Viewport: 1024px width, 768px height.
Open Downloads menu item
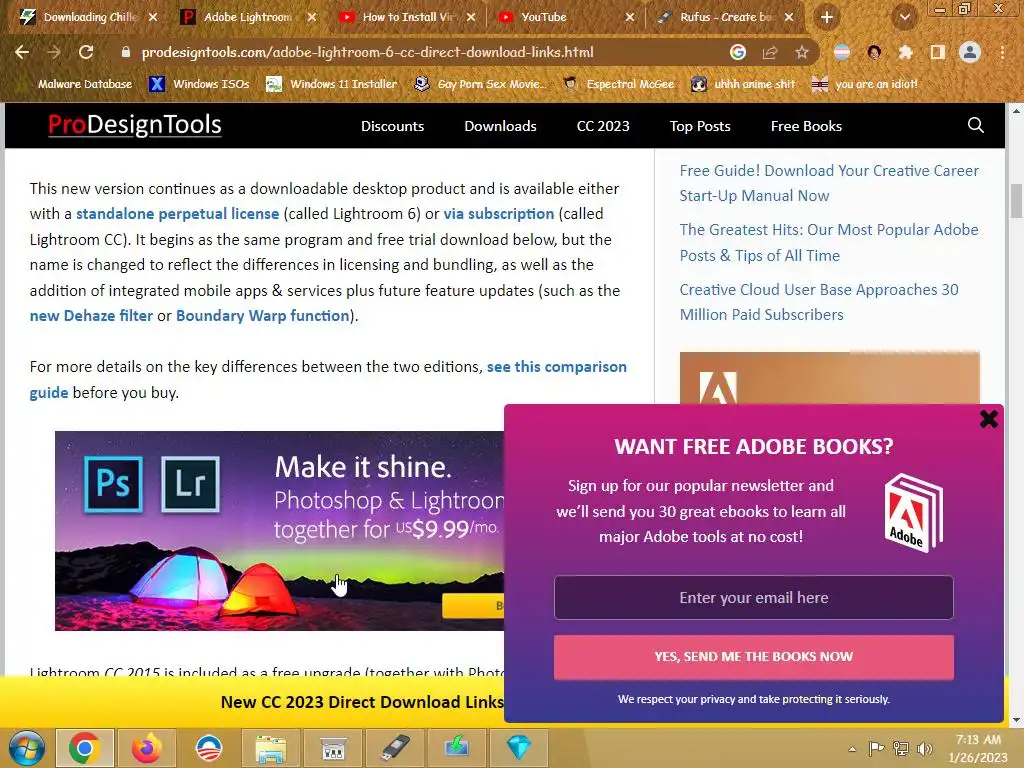coord(500,126)
